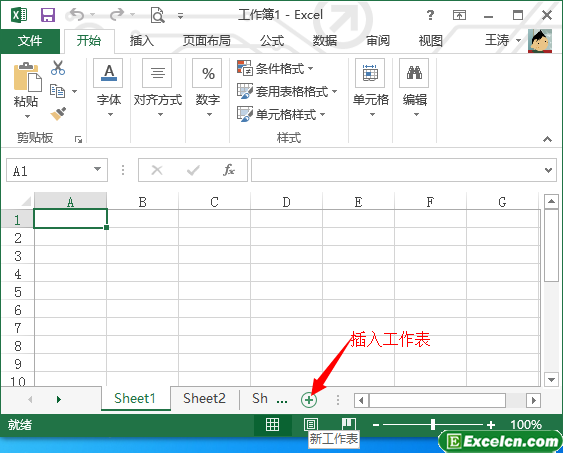Expand the formula bar with chevron
The width and height of the screenshot is (563, 453).
(x=548, y=170)
